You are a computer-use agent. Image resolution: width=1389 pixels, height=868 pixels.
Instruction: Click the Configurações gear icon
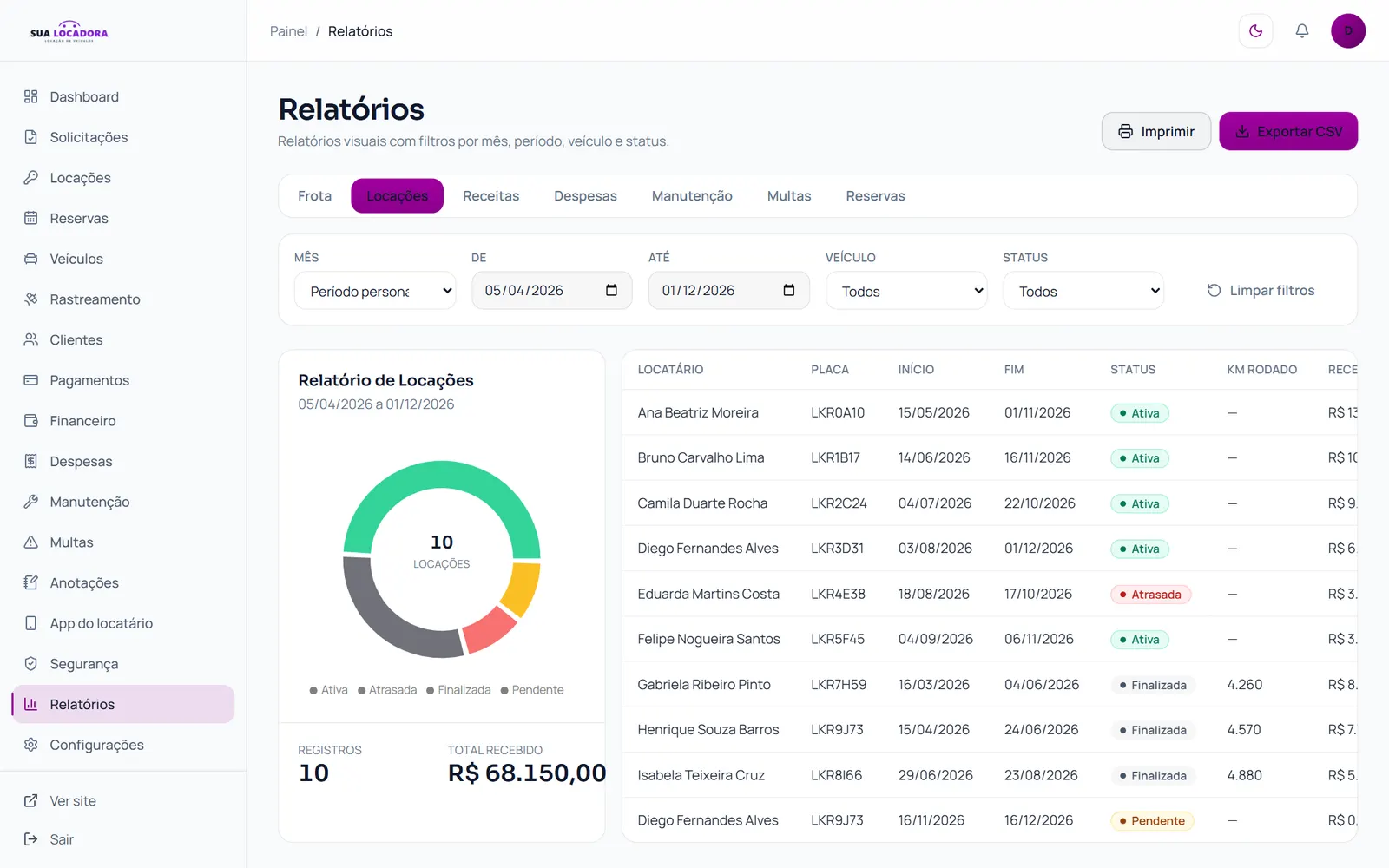pyautogui.click(x=31, y=745)
